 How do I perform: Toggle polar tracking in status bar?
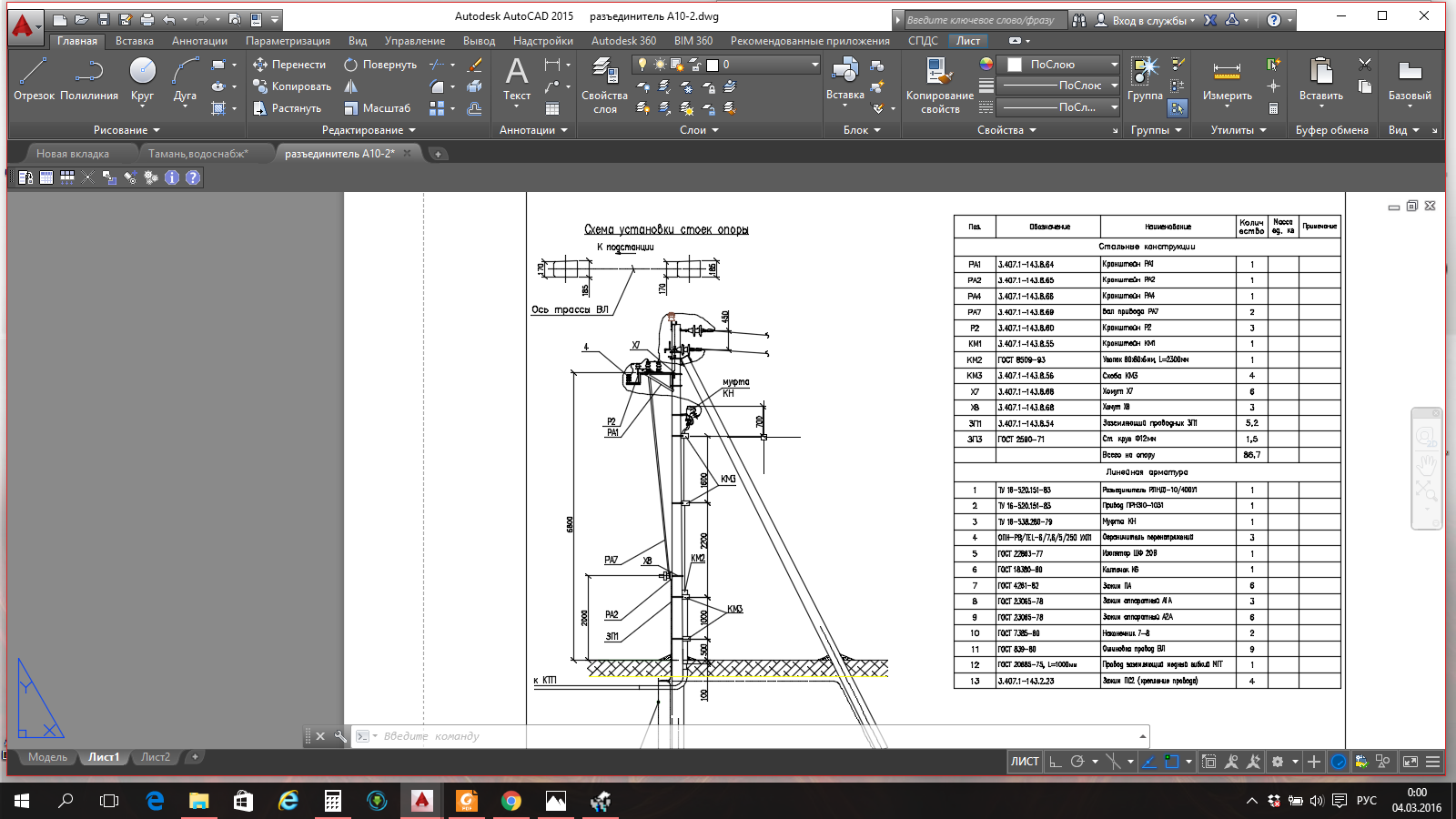1077,762
